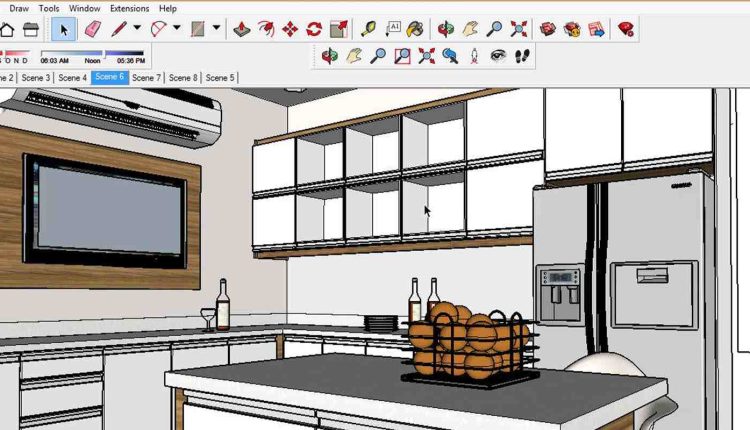Select the Tape Measure tool
This screenshot has height=430, width=750.
pyautogui.click(x=367, y=29)
